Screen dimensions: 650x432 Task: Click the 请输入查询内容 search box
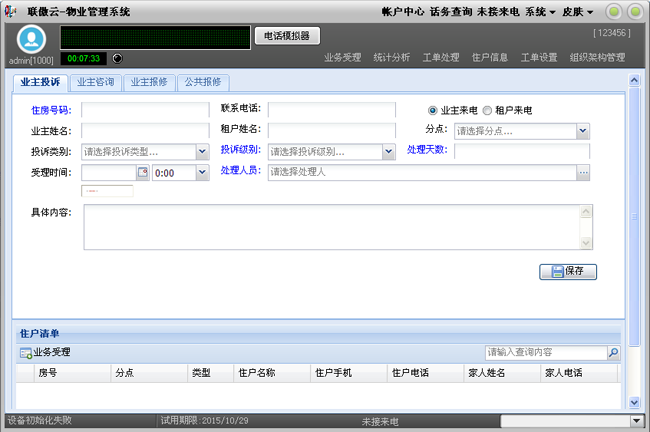coord(546,353)
